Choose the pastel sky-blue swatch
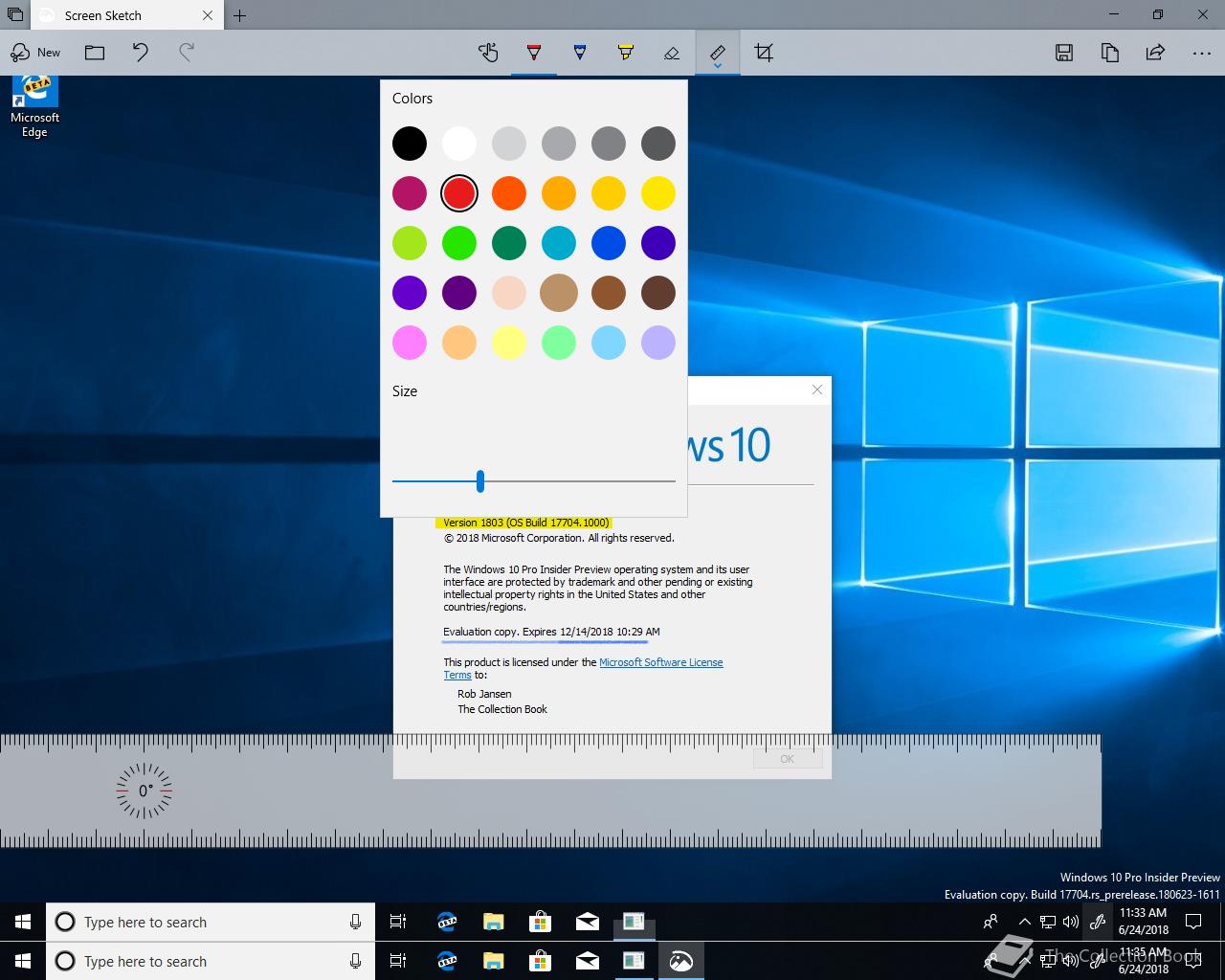This screenshot has height=980, width=1225. tap(609, 343)
